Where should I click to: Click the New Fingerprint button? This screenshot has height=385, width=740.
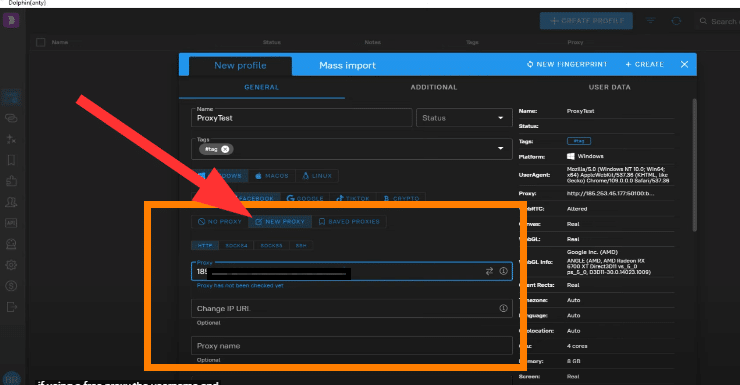pyautogui.click(x=567, y=64)
